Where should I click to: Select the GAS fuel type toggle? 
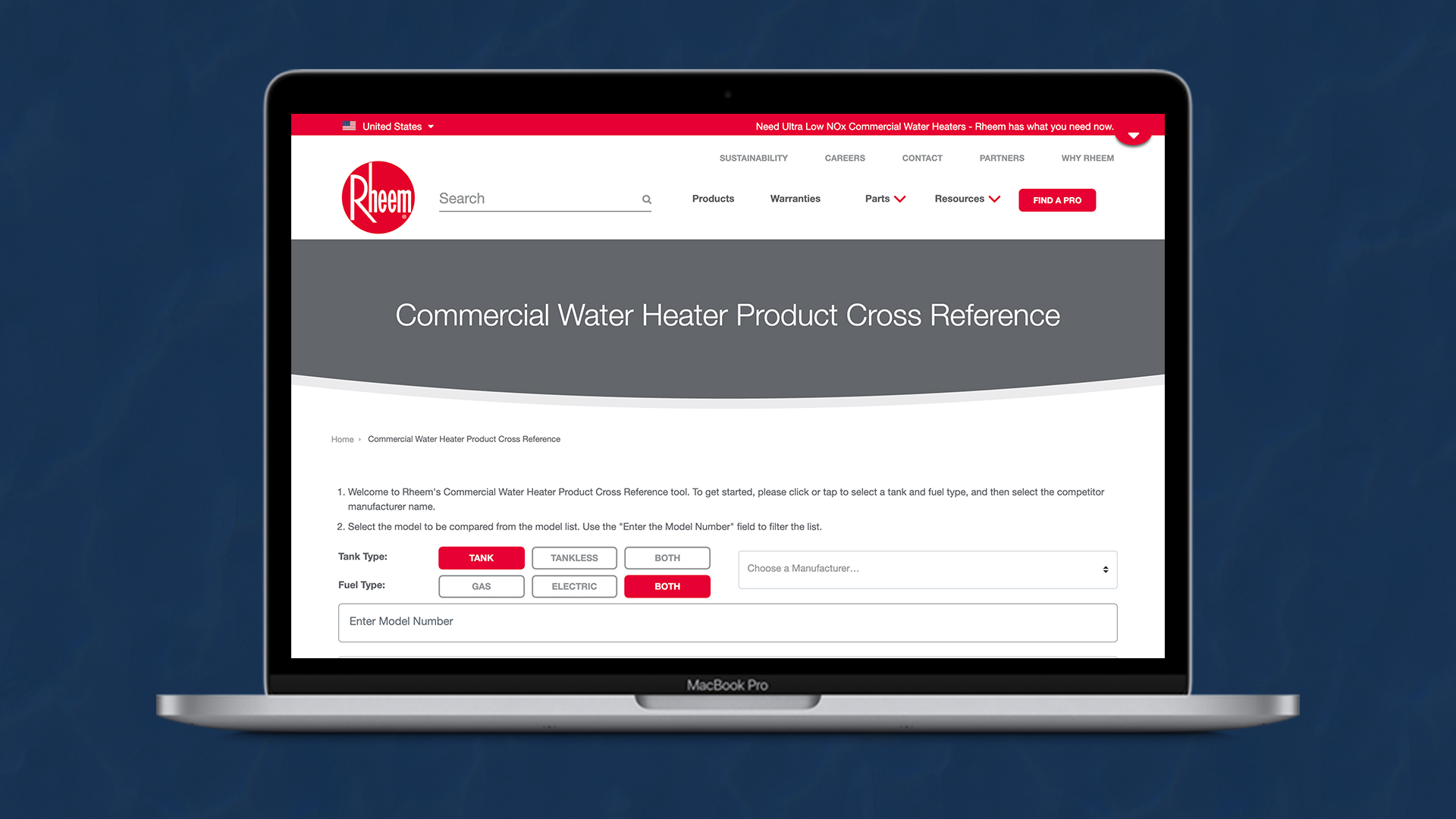tap(481, 586)
